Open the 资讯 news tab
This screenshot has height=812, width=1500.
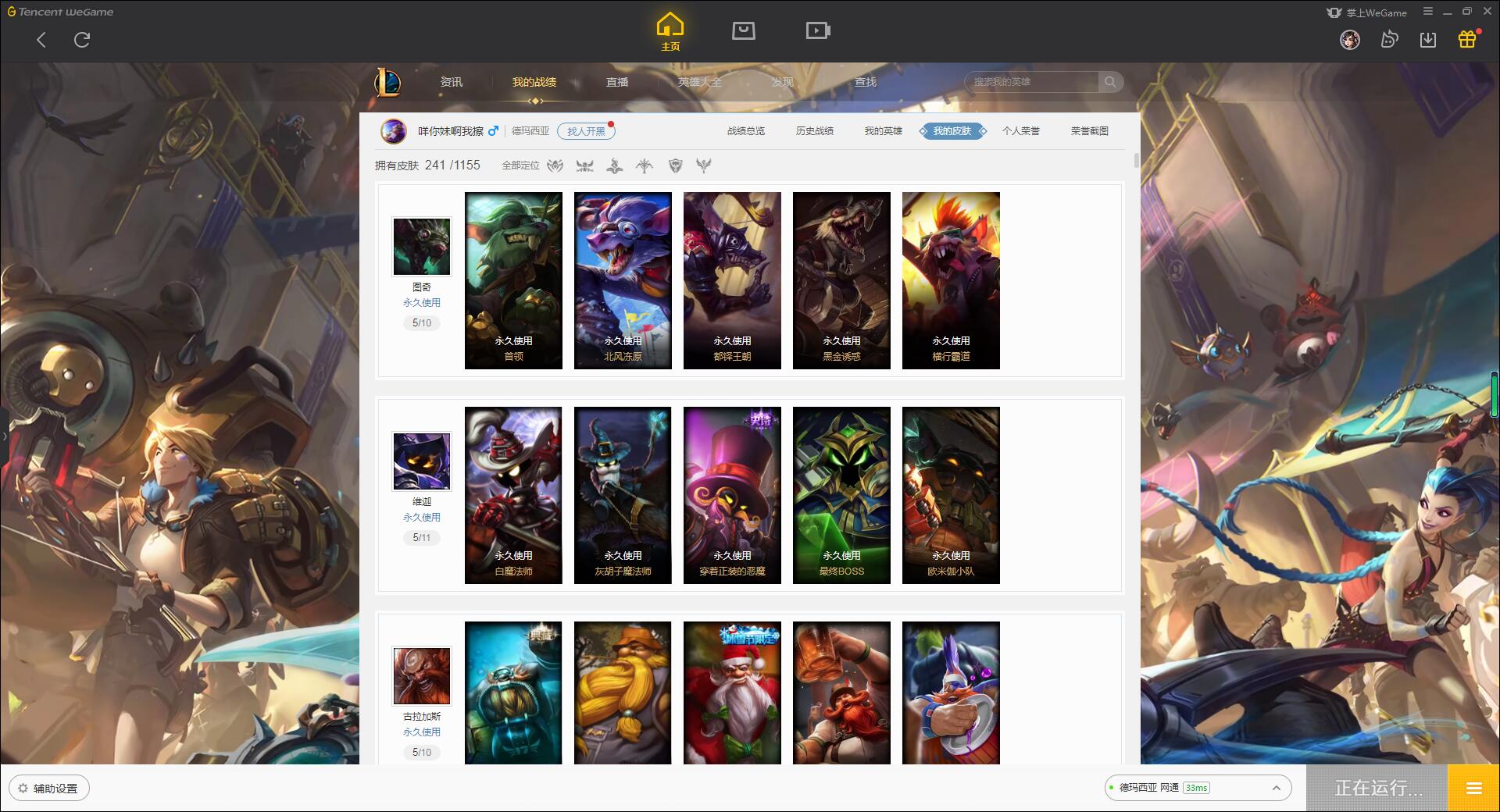[452, 82]
